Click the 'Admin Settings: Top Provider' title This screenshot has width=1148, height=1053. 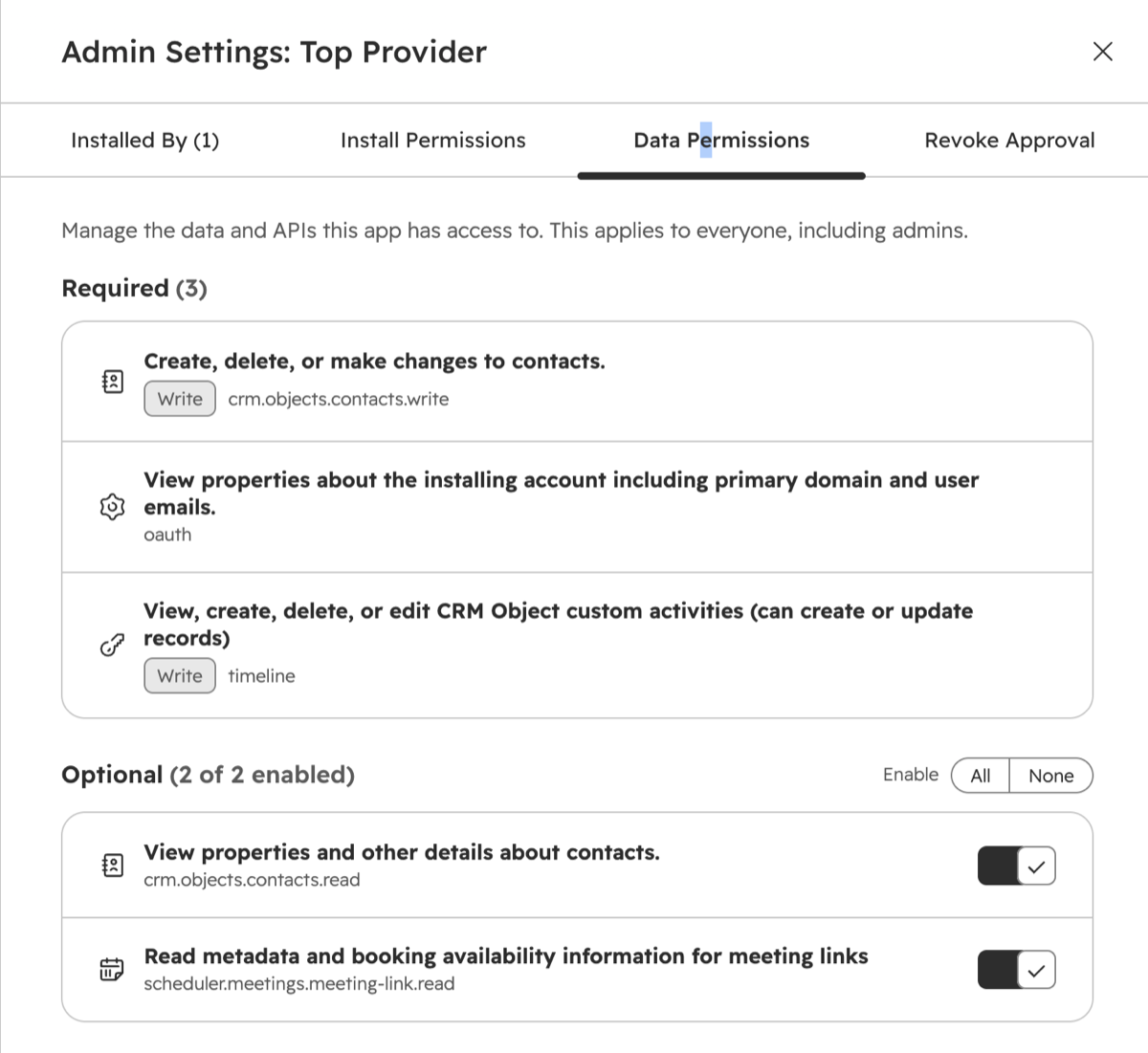coord(274,52)
